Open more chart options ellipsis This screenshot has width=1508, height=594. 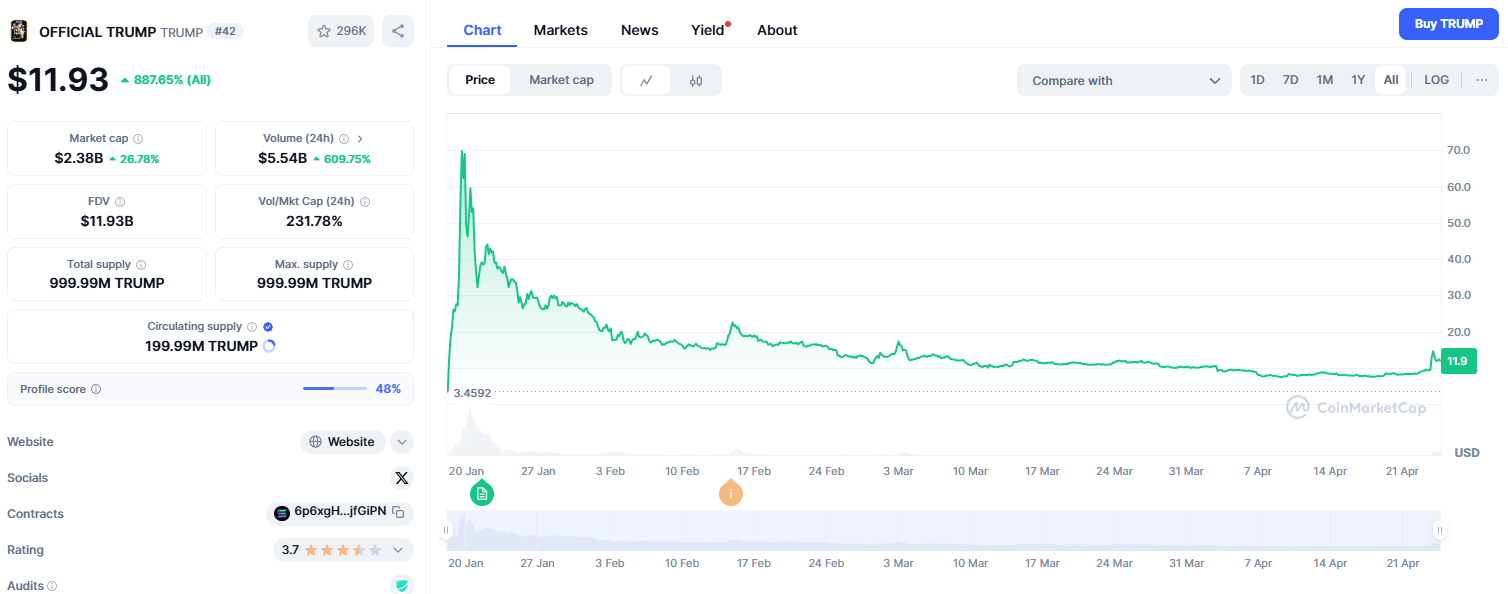(x=1481, y=80)
